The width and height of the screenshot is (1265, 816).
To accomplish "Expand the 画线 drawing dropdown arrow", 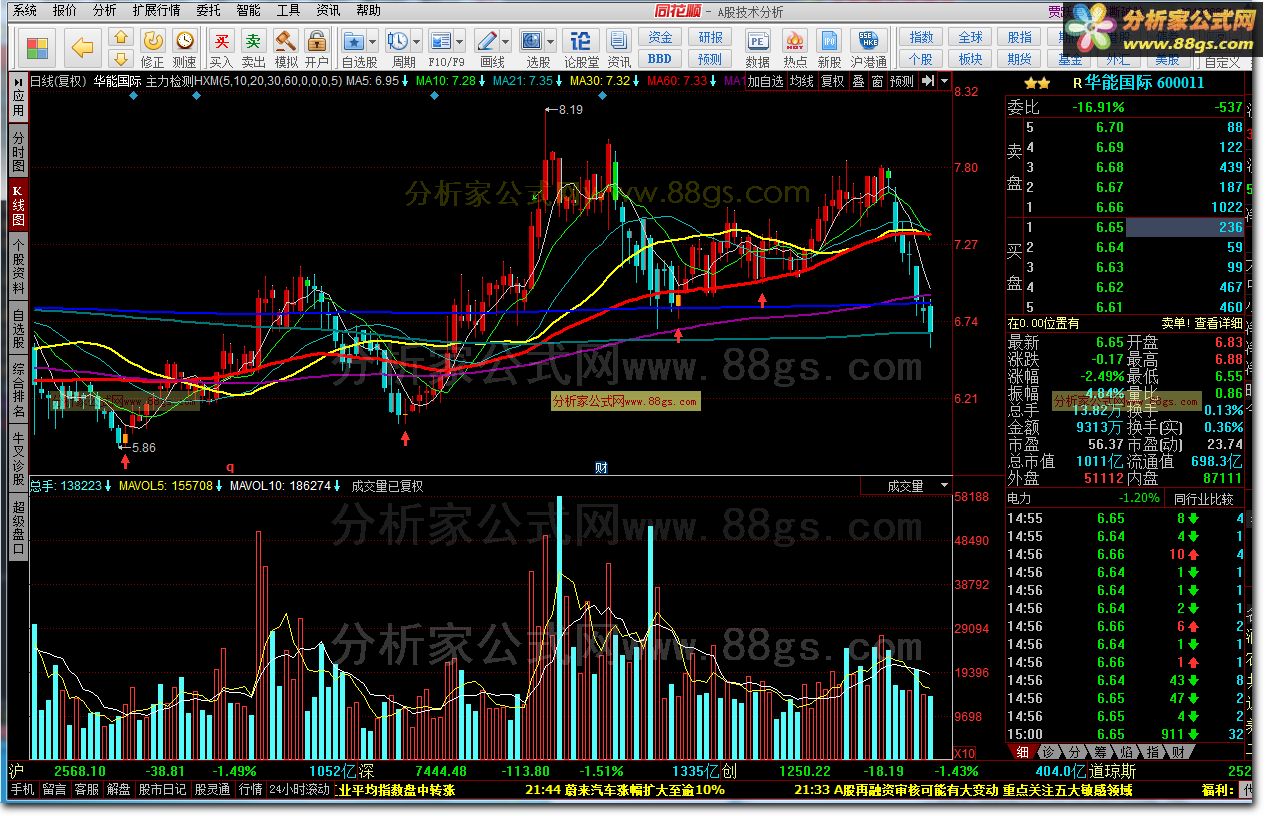I will point(506,42).
